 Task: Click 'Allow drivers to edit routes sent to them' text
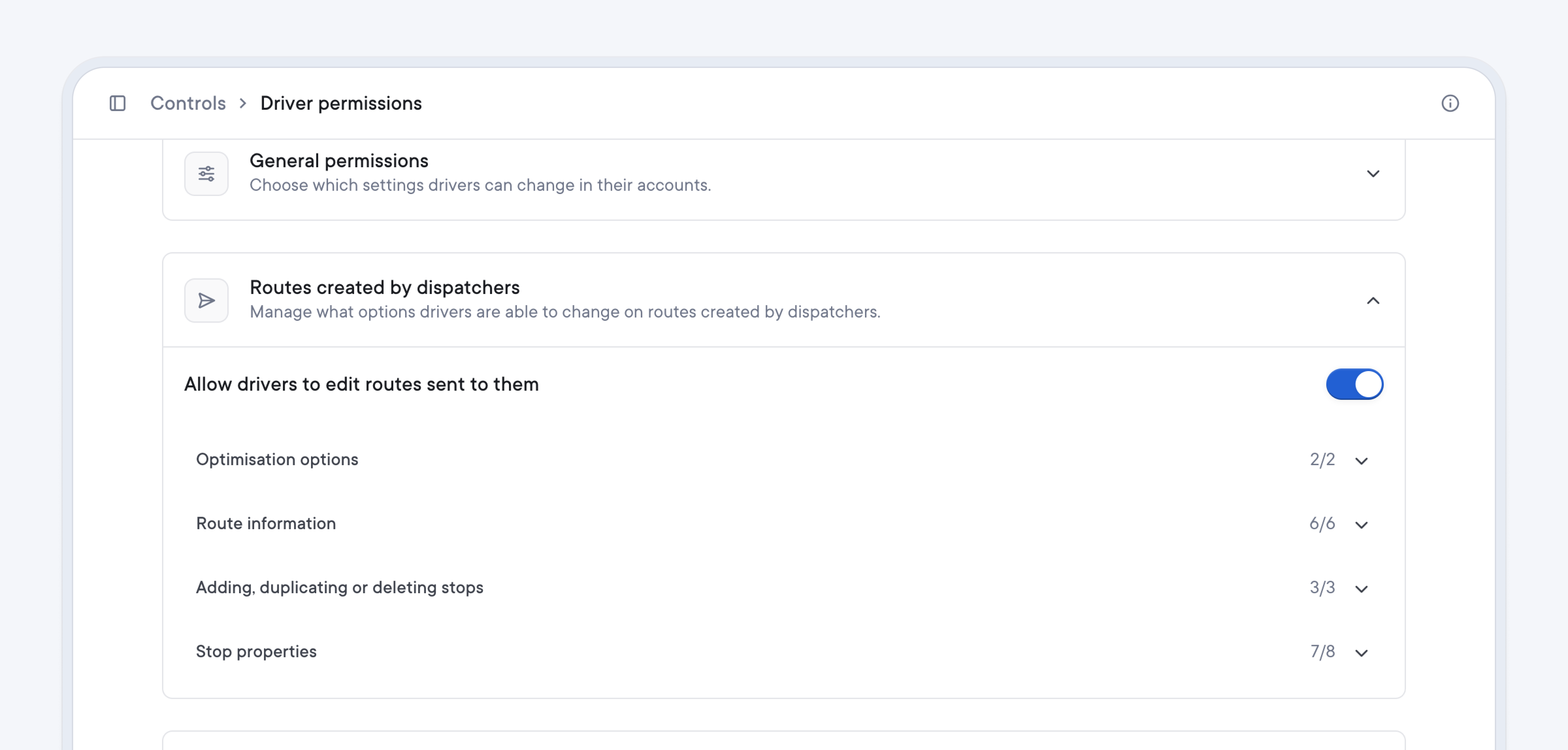(x=362, y=384)
